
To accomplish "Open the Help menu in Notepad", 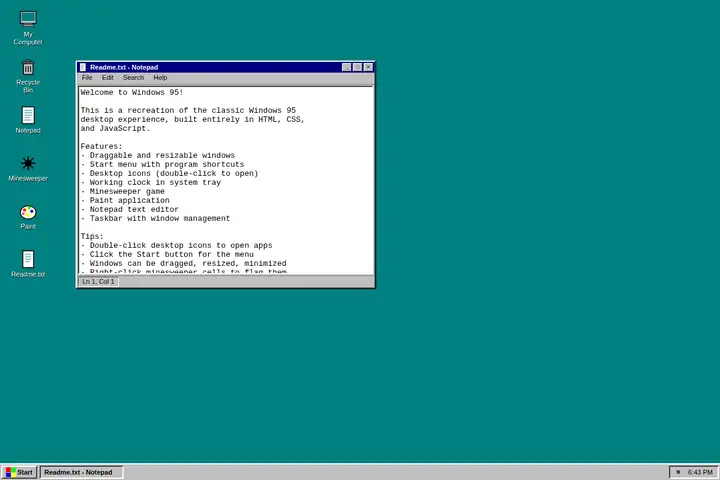I will pos(160,78).
